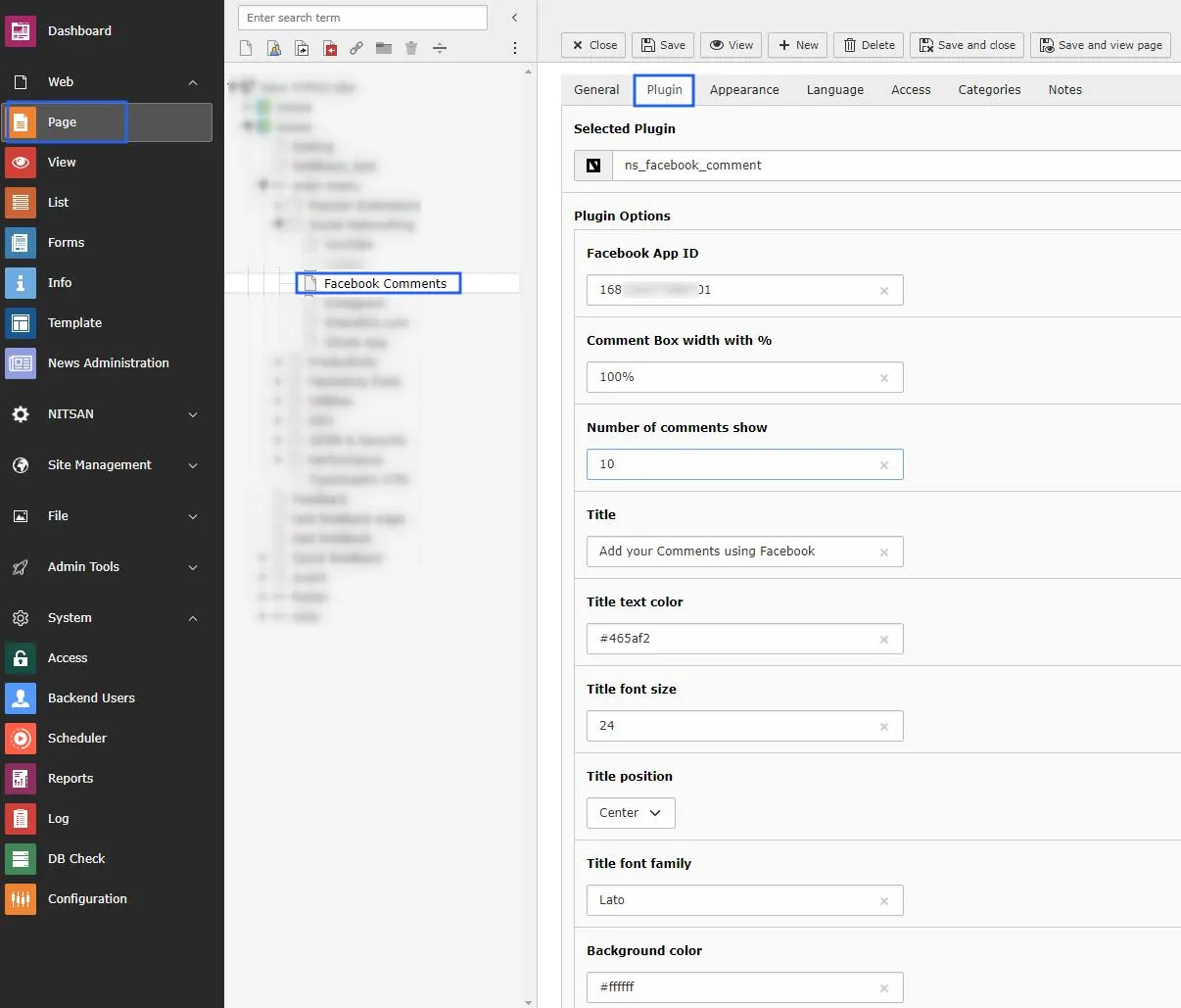Expand the Admin Tools module group
This screenshot has width=1181, height=1008.
pos(193,567)
